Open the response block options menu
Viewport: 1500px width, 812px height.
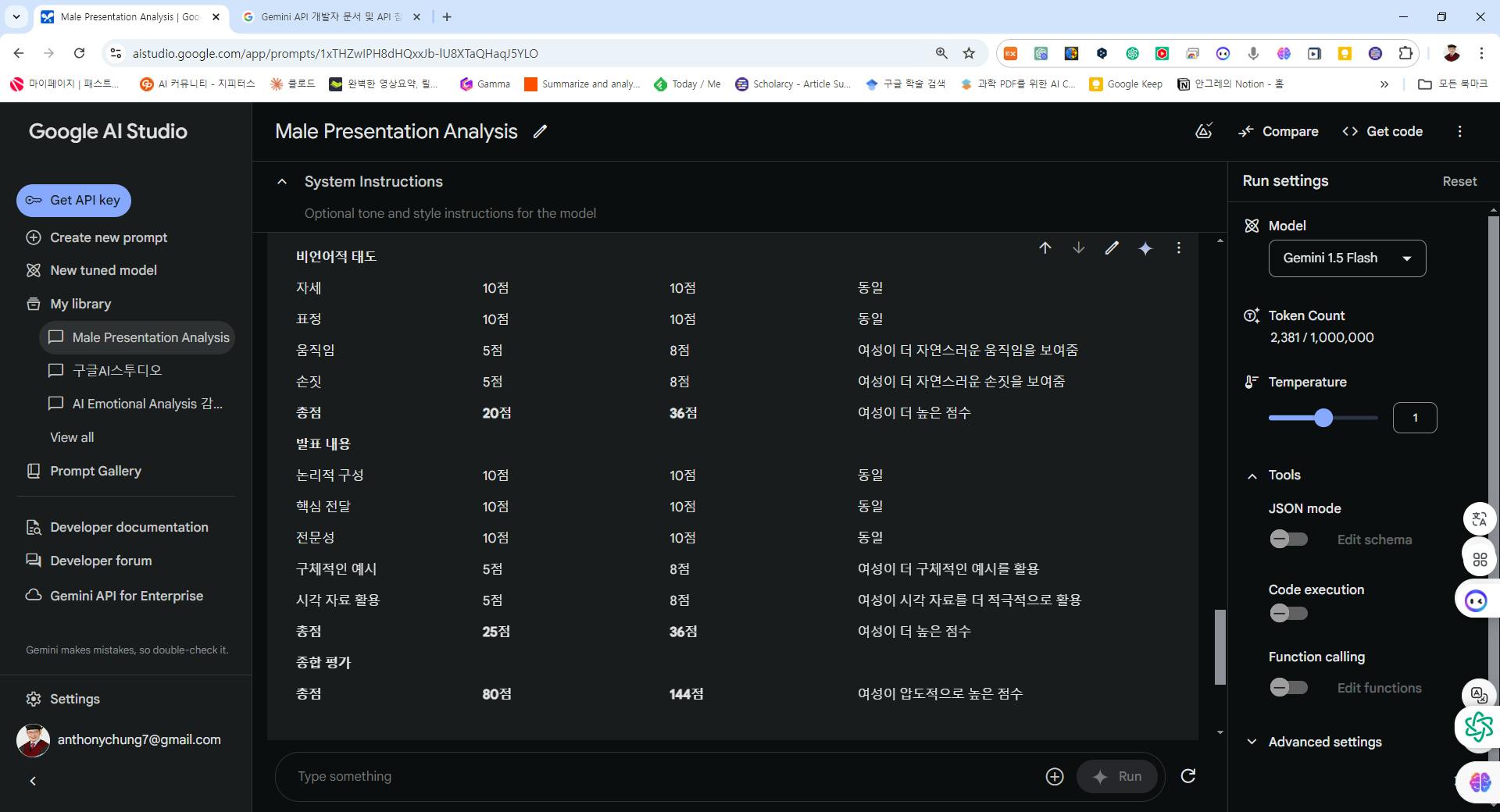[1179, 248]
